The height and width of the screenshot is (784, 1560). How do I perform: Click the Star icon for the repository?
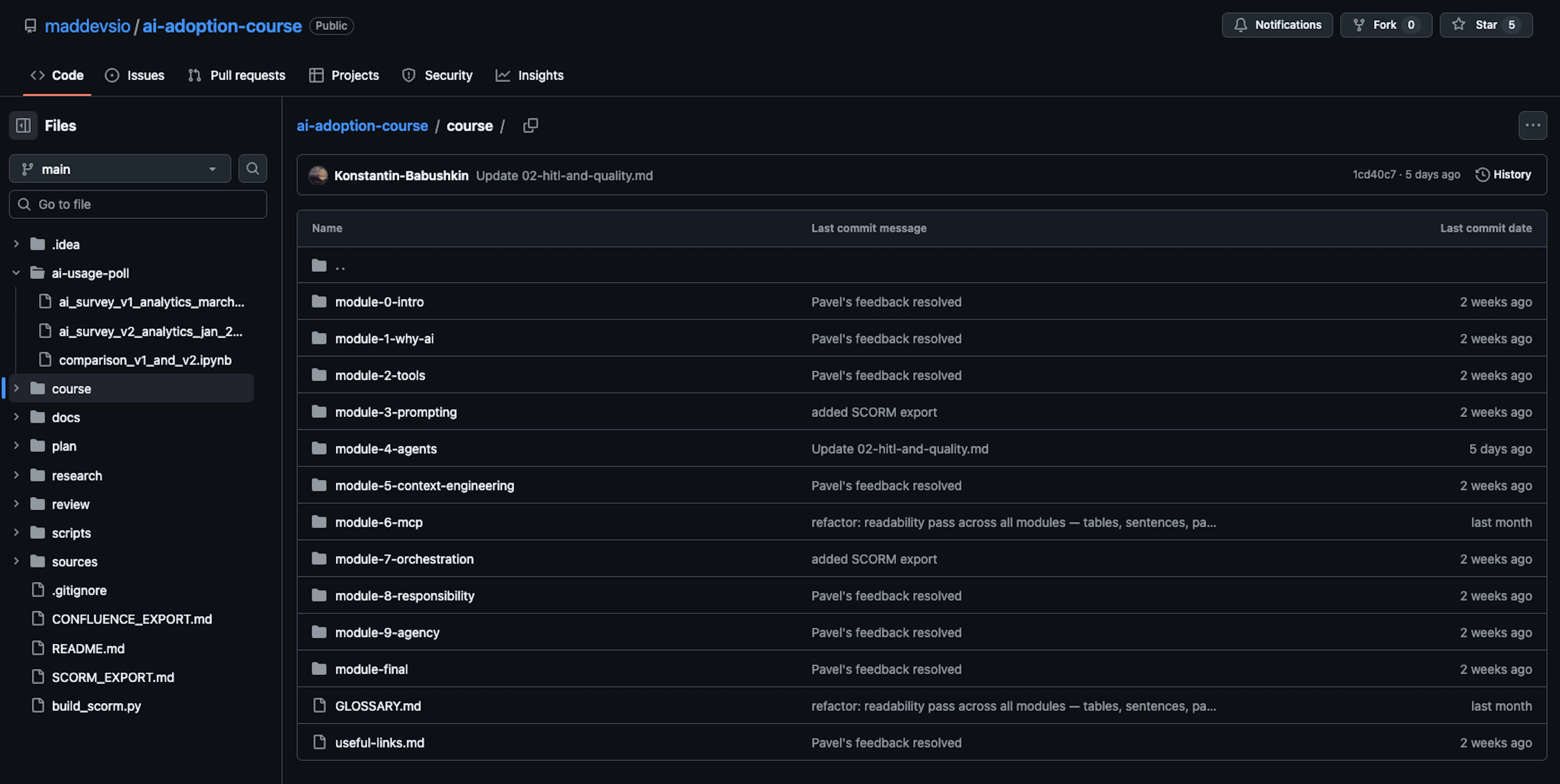[1459, 25]
